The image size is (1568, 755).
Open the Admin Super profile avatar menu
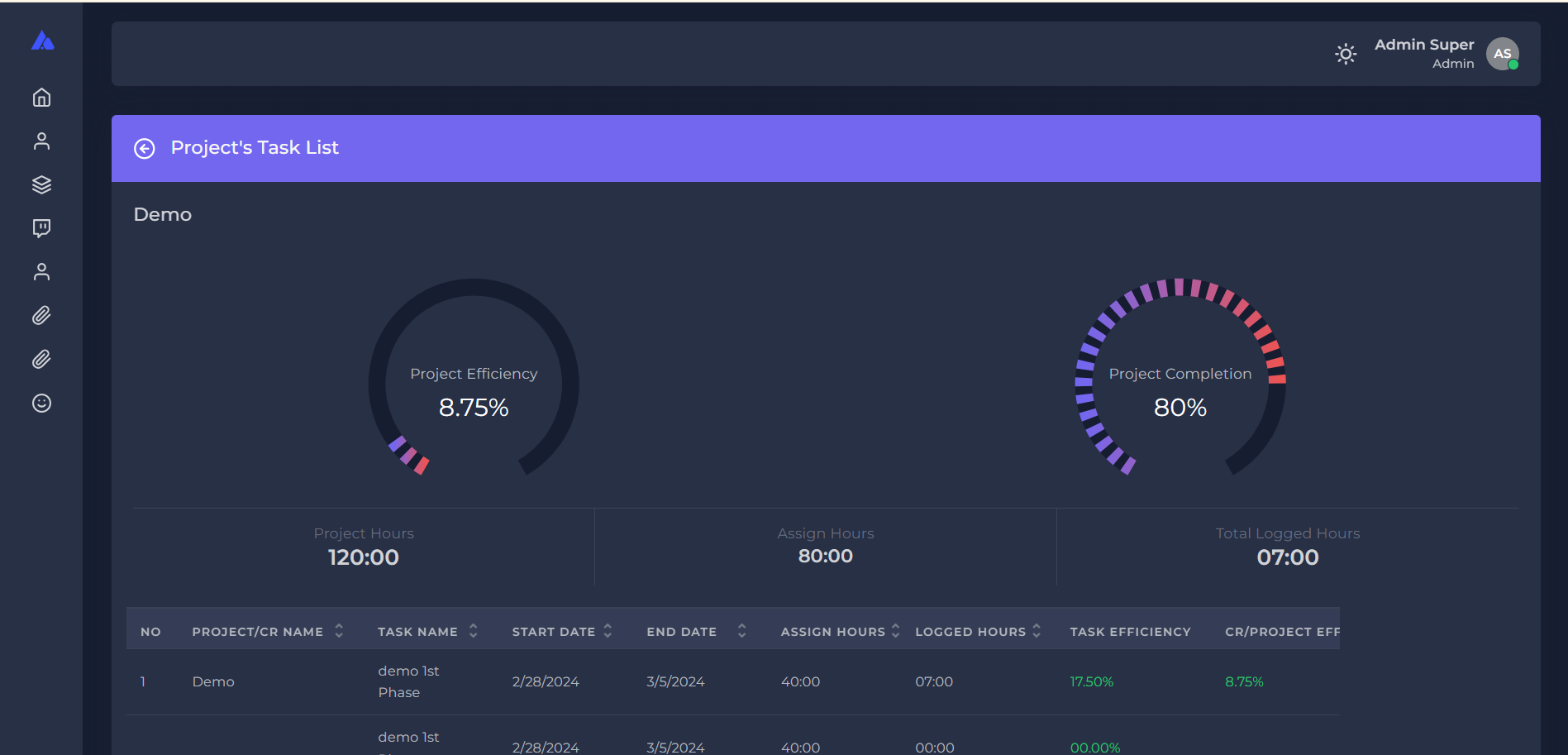tap(1502, 54)
